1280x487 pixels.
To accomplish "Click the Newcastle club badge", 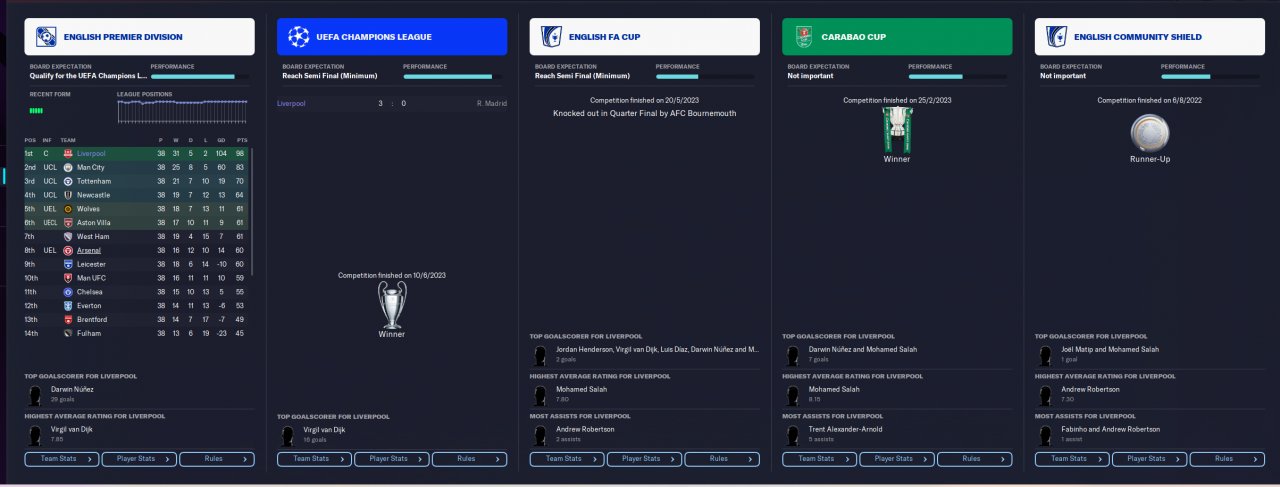I will click(68, 195).
